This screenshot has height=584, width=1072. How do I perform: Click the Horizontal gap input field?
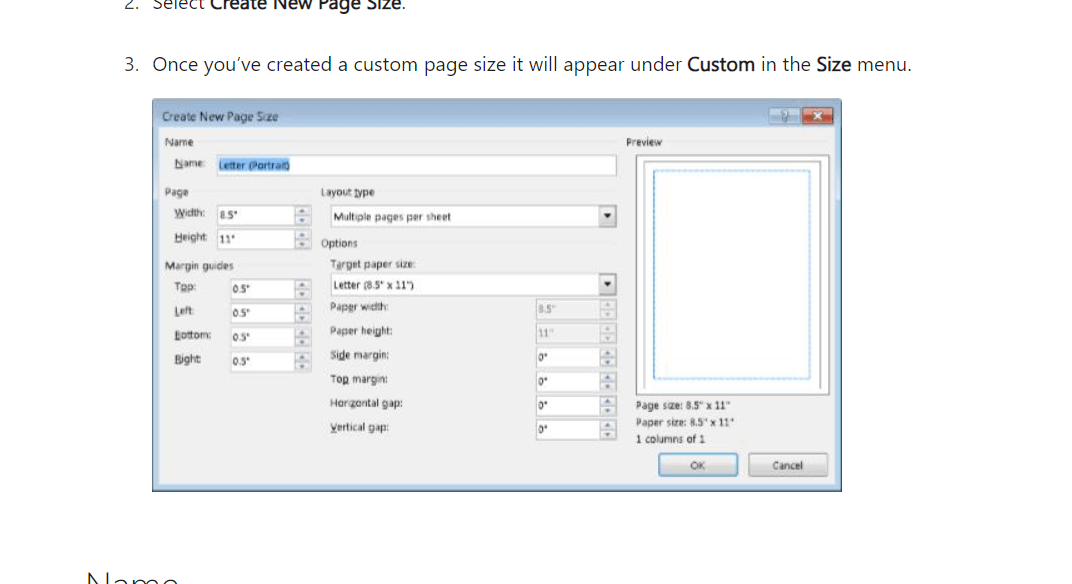(567, 405)
